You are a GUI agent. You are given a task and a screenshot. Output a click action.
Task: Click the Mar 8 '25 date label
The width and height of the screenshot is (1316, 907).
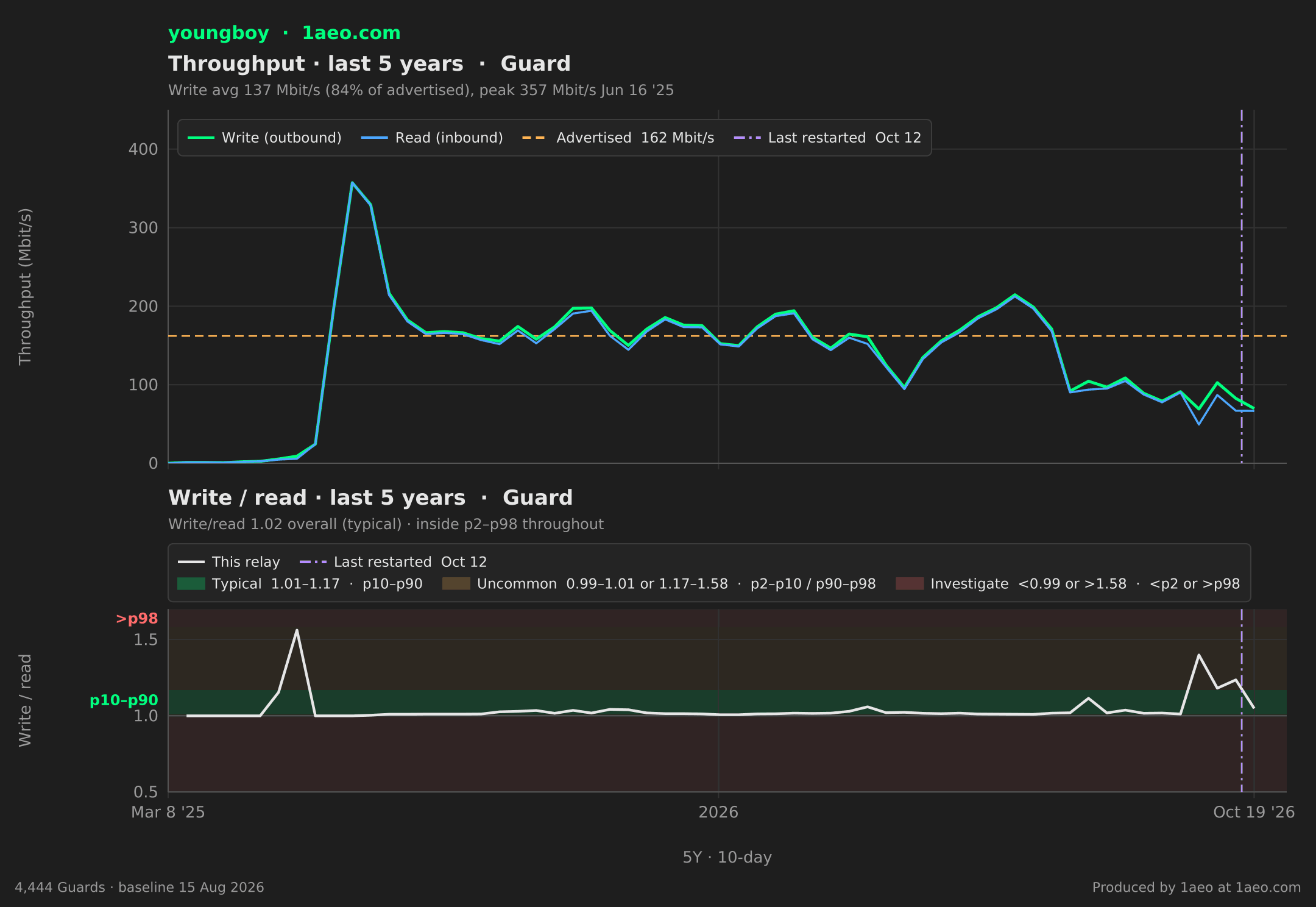pos(168,813)
